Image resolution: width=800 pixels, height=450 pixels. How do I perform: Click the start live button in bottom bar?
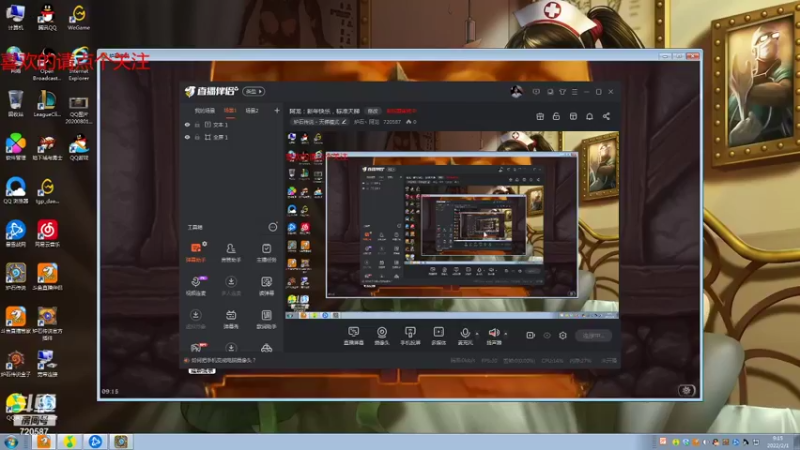593,335
